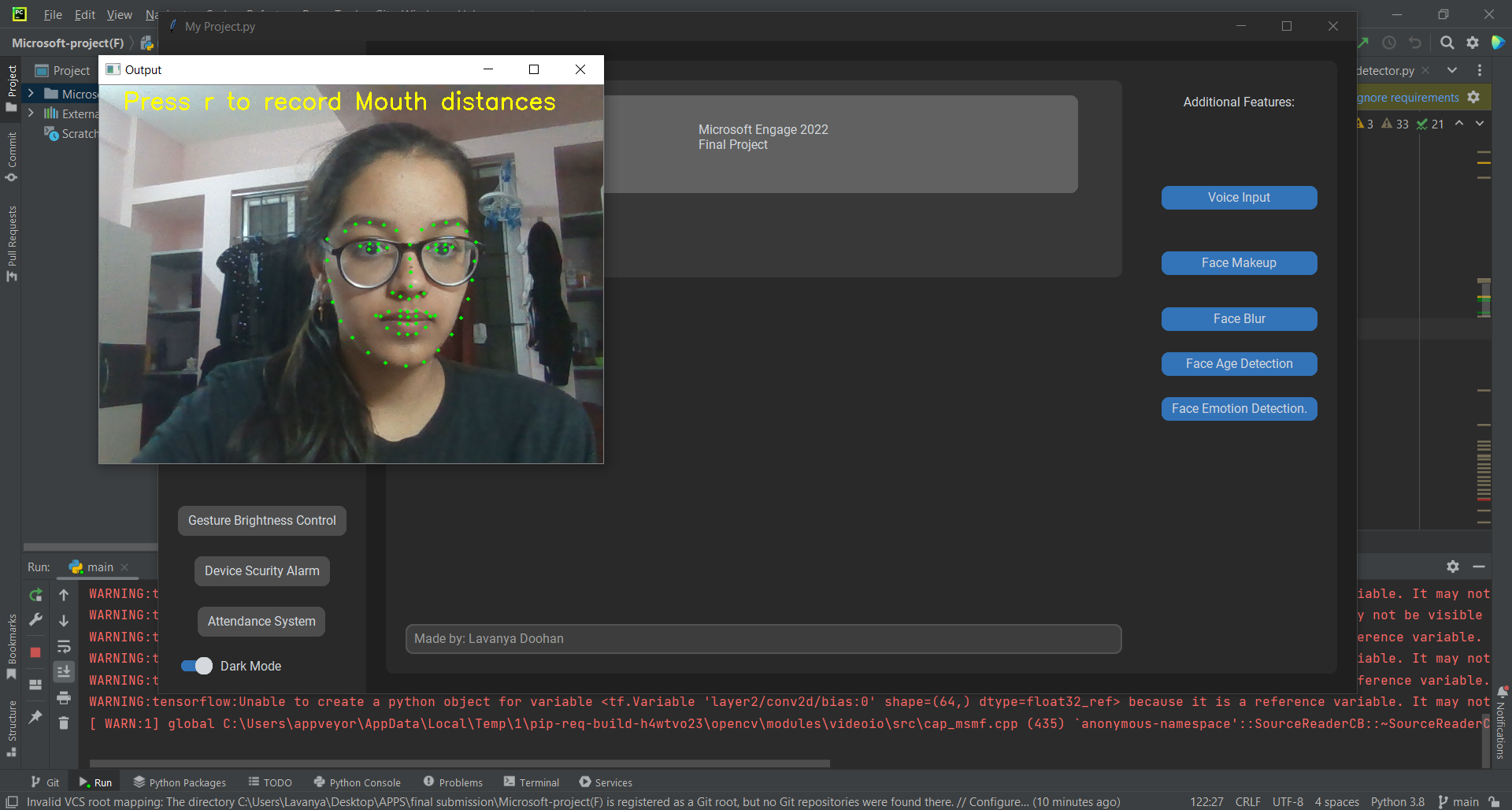1512x810 pixels.
Task: Open the detector.py tab dropdown chevron
Action: tap(1451, 70)
